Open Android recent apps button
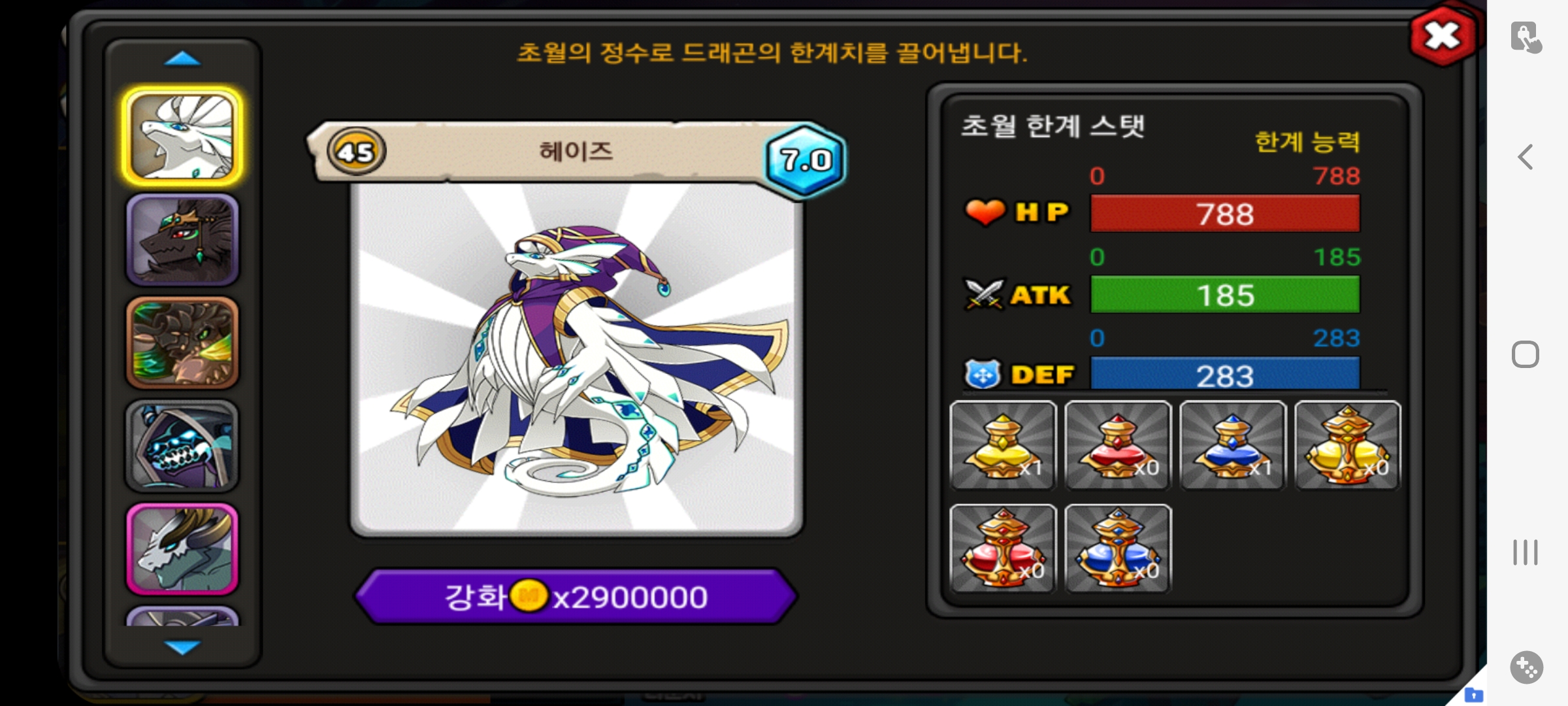 pos(1526,552)
